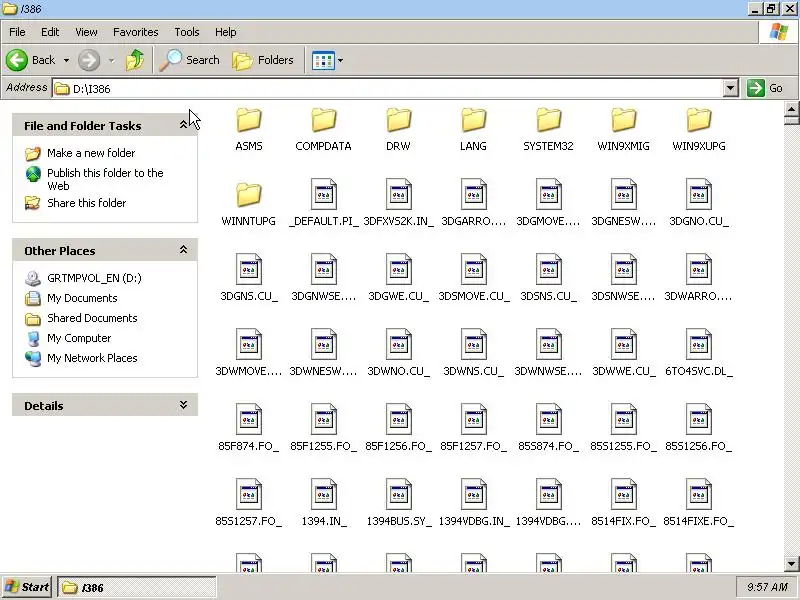Select the DRW folder icon
Image resolution: width=800 pixels, height=600 pixels.
[x=398, y=120]
